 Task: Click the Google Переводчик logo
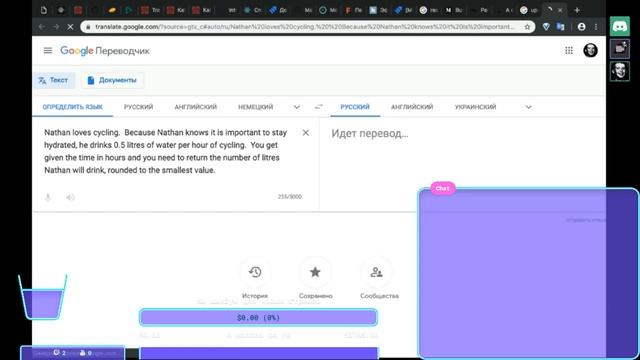pos(105,51)
